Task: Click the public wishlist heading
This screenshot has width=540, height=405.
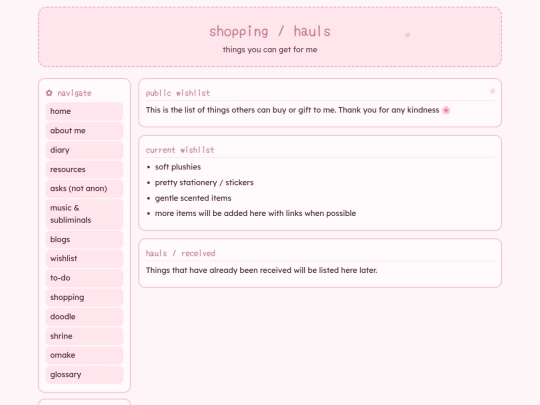Action: (178, 93)
